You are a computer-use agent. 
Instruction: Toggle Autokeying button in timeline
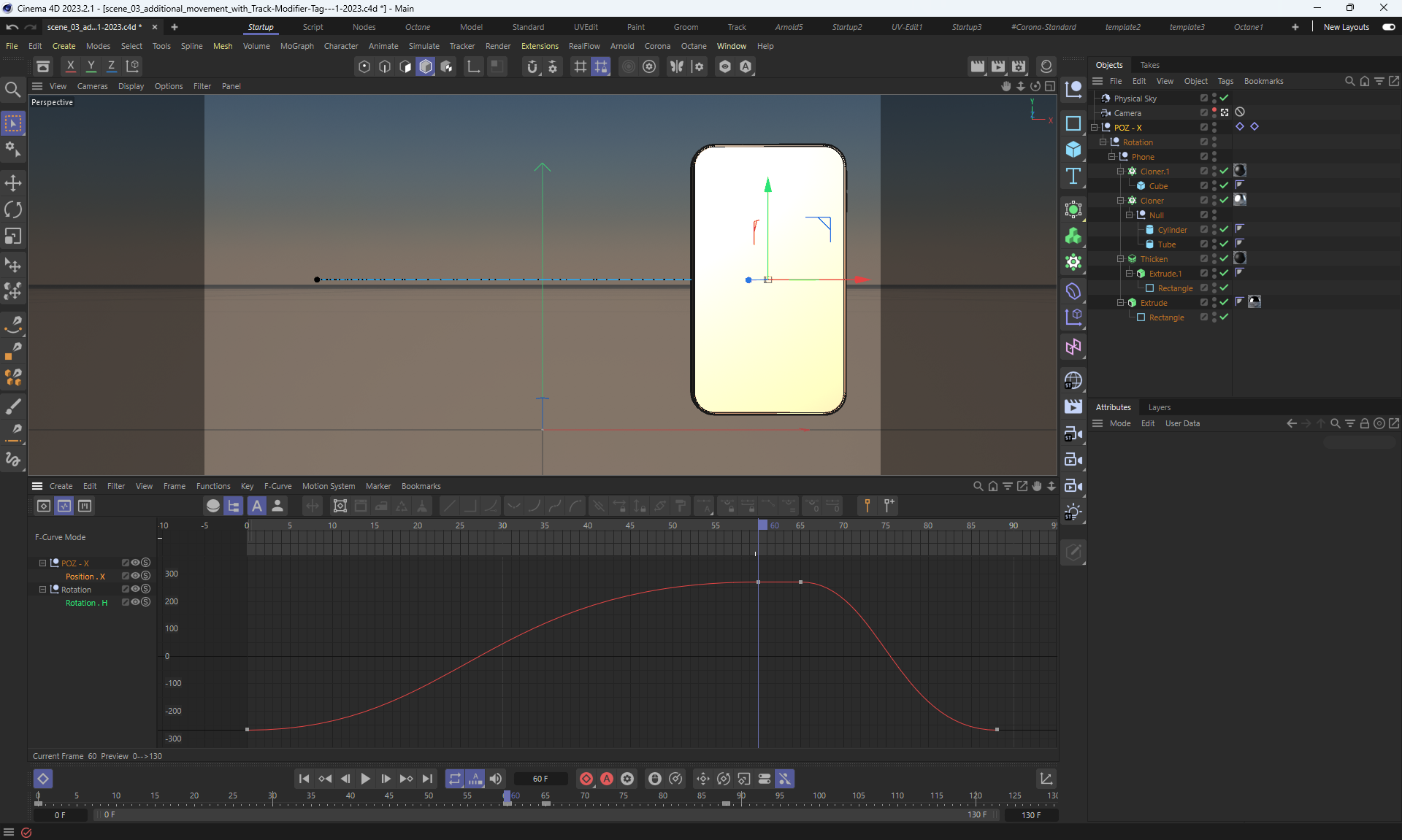coord(606,779)
